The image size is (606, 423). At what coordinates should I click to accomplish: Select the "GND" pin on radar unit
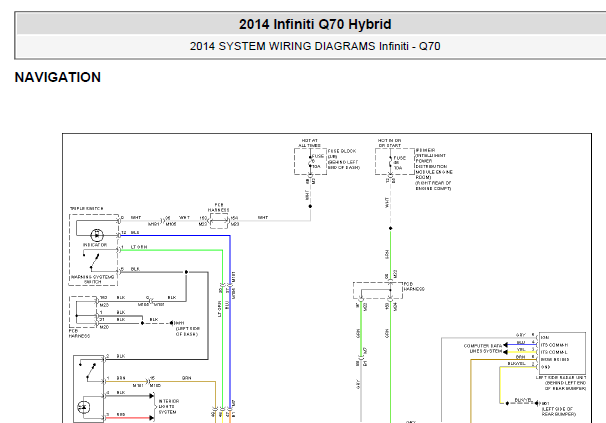pos(545,367)
